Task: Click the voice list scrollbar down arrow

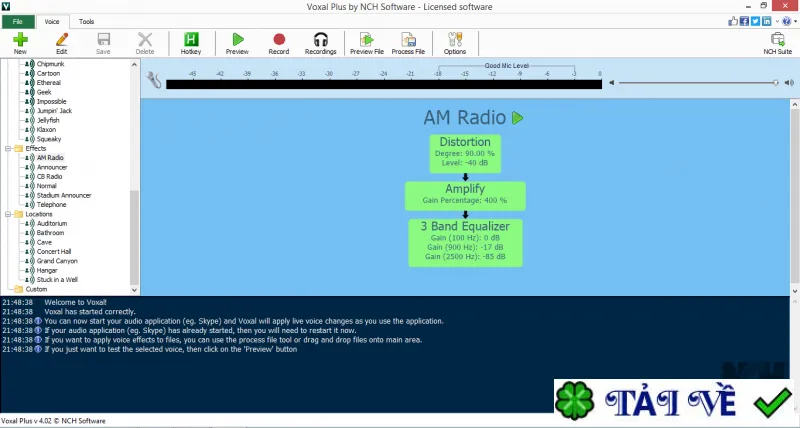Action: point(134,290)
